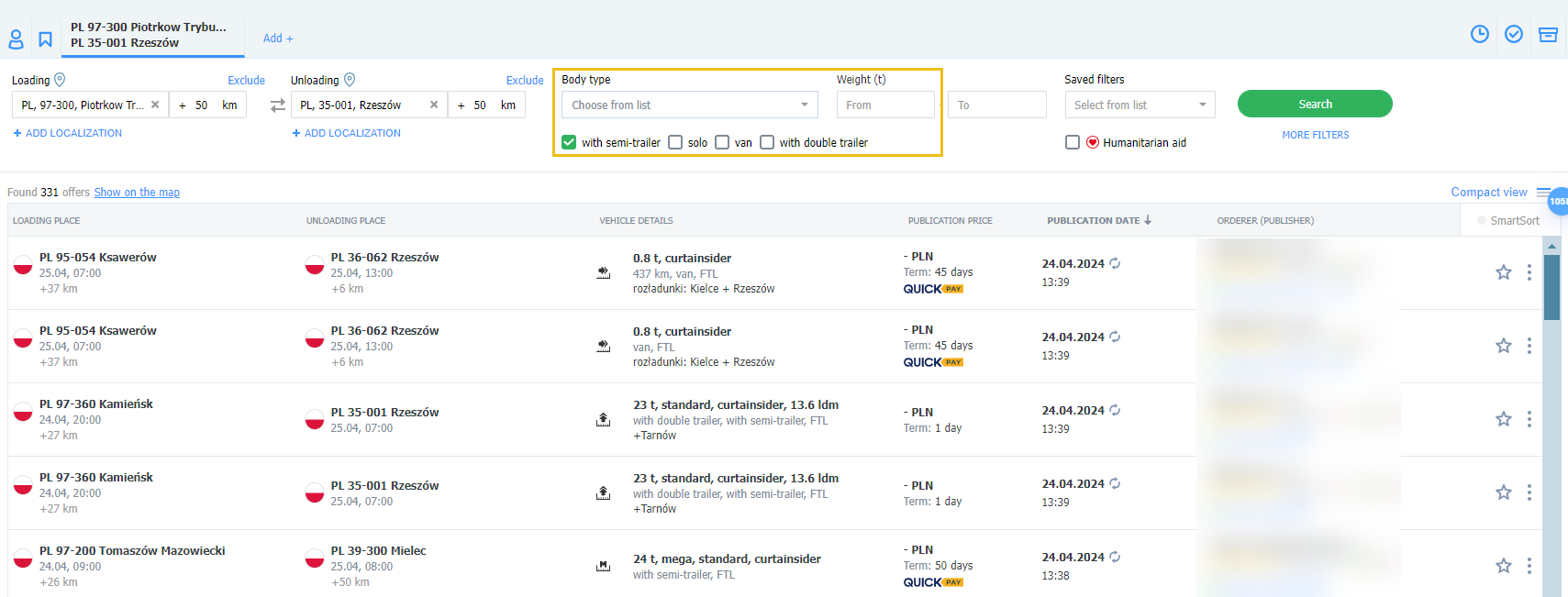Viewport: 1568px width, 597px height.
Task: Open the user profile icon
Action: 16,39
